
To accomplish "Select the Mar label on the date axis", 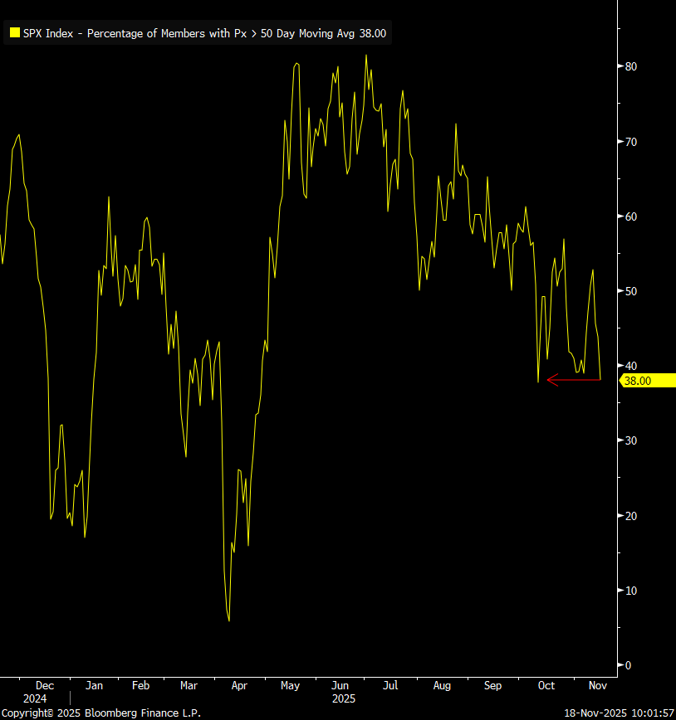I will click(189, 686).
